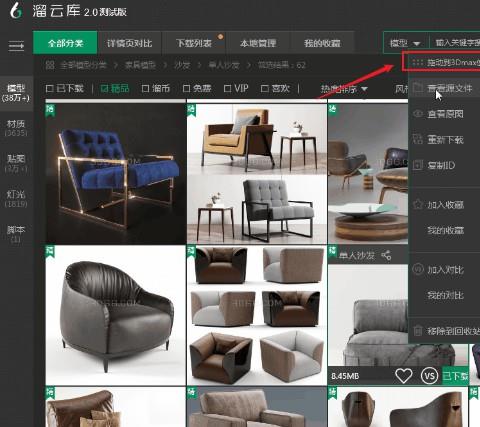Open the tan and grey armchairs thumbnail
Viewport: 480px width, 427px height.
pyautogui.click(x=257, y=173)
